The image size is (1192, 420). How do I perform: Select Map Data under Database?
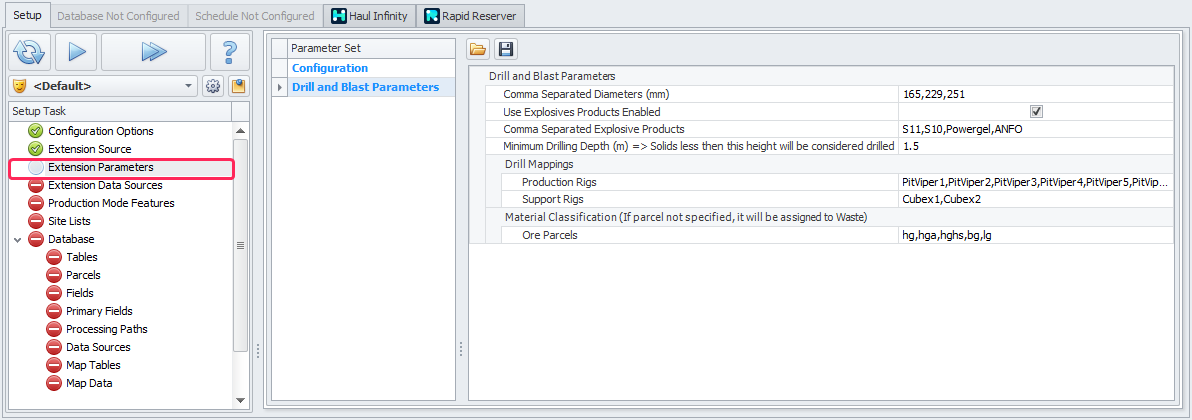click(89, 383)
